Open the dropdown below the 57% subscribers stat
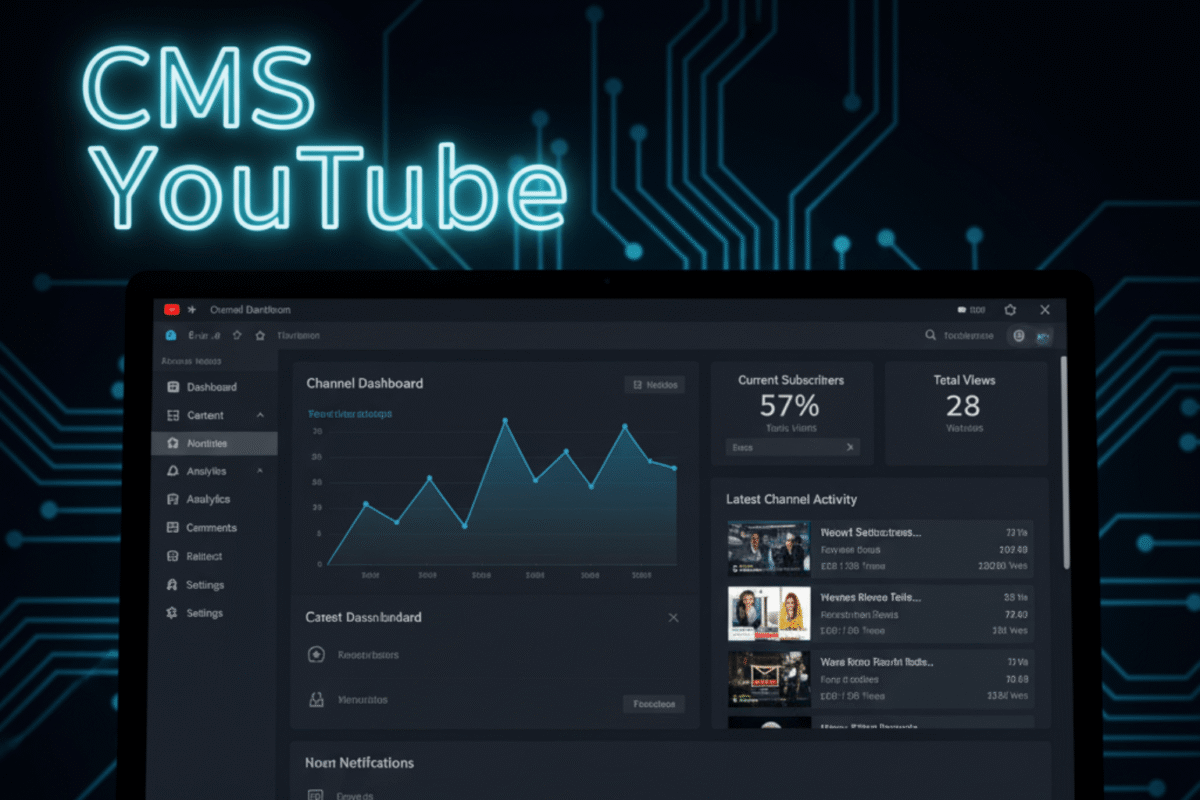This screenshot has height=800, width=1200. click(x=791, y=447)
